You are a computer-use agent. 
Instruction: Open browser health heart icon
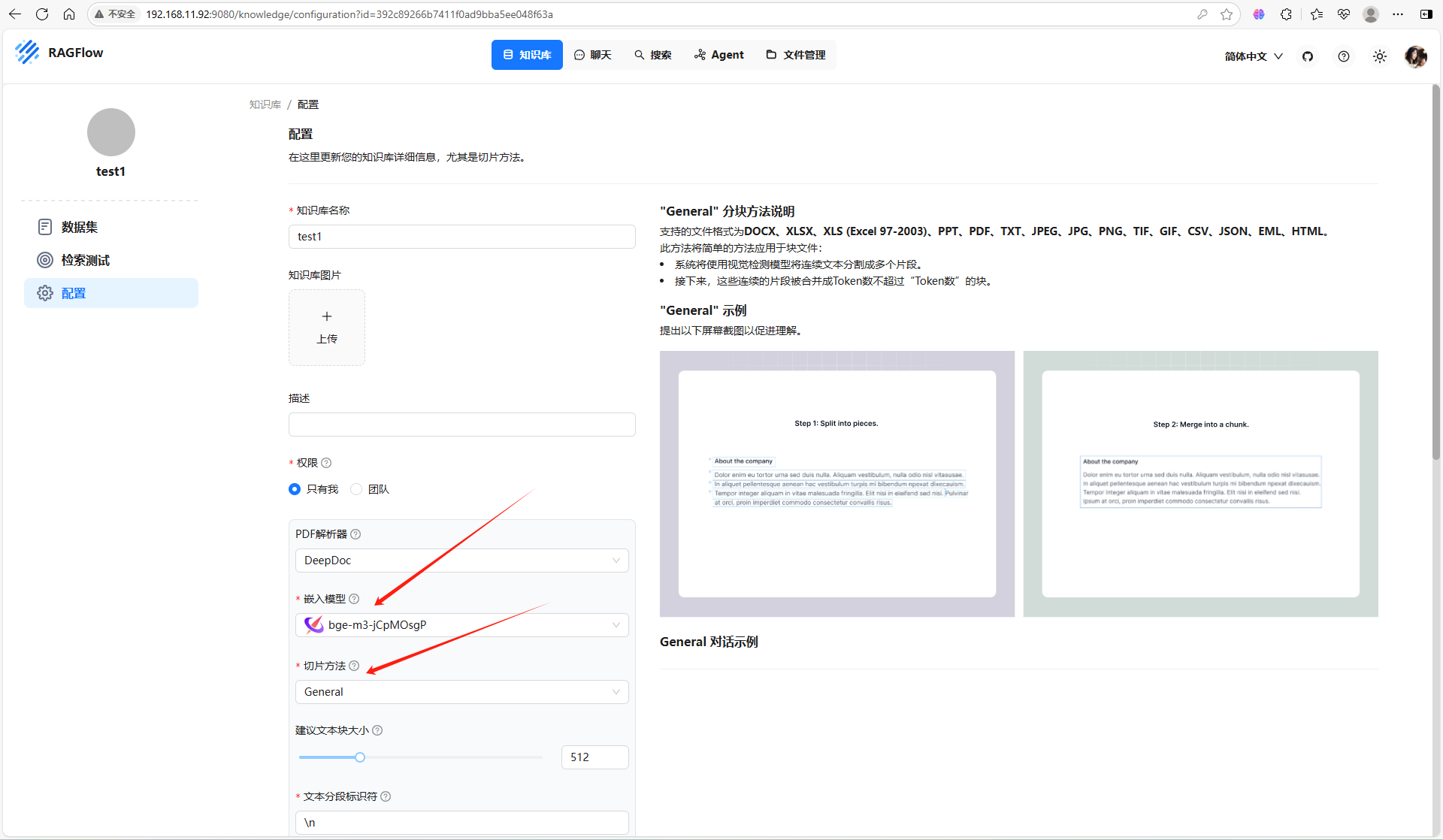coord(1344,14)
